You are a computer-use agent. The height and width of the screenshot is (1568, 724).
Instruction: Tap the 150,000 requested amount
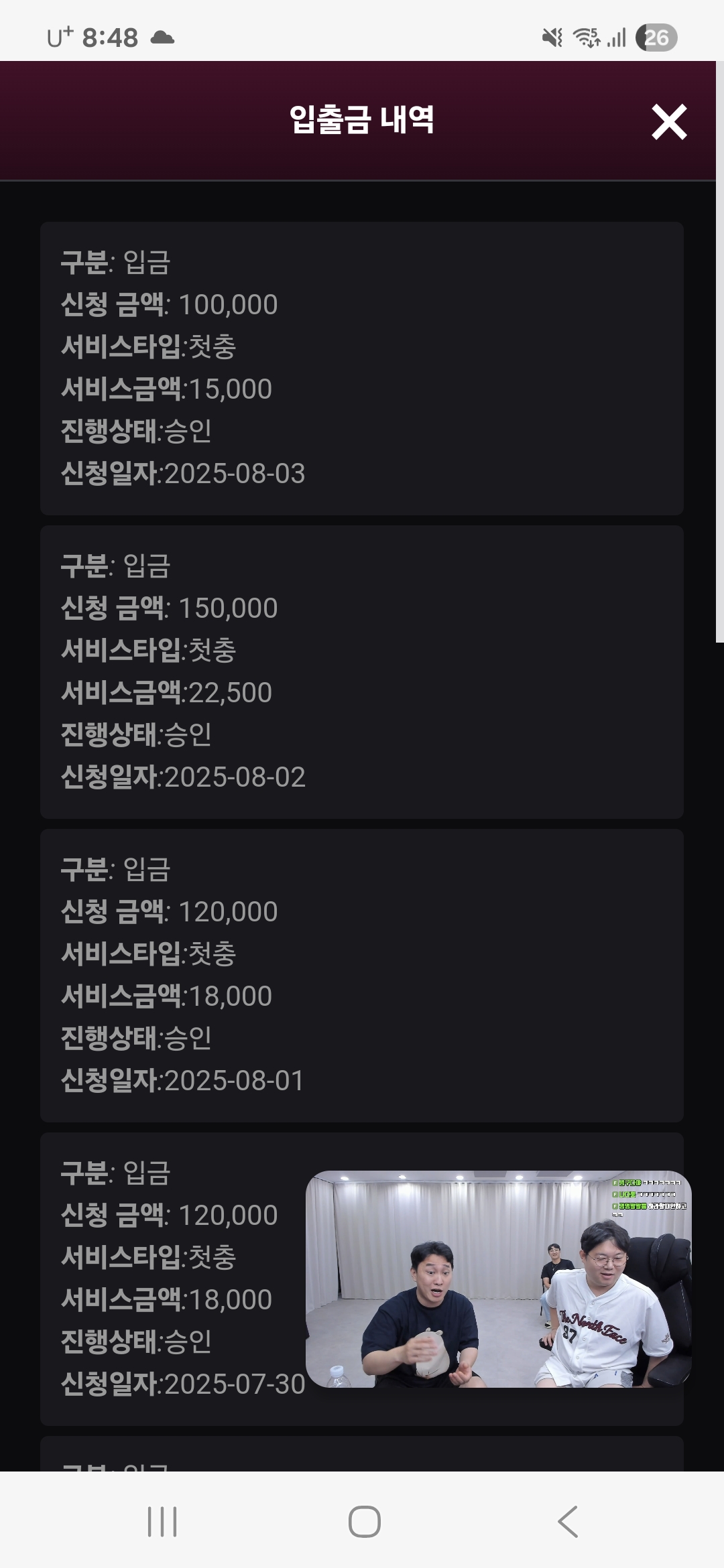(228, 608)
